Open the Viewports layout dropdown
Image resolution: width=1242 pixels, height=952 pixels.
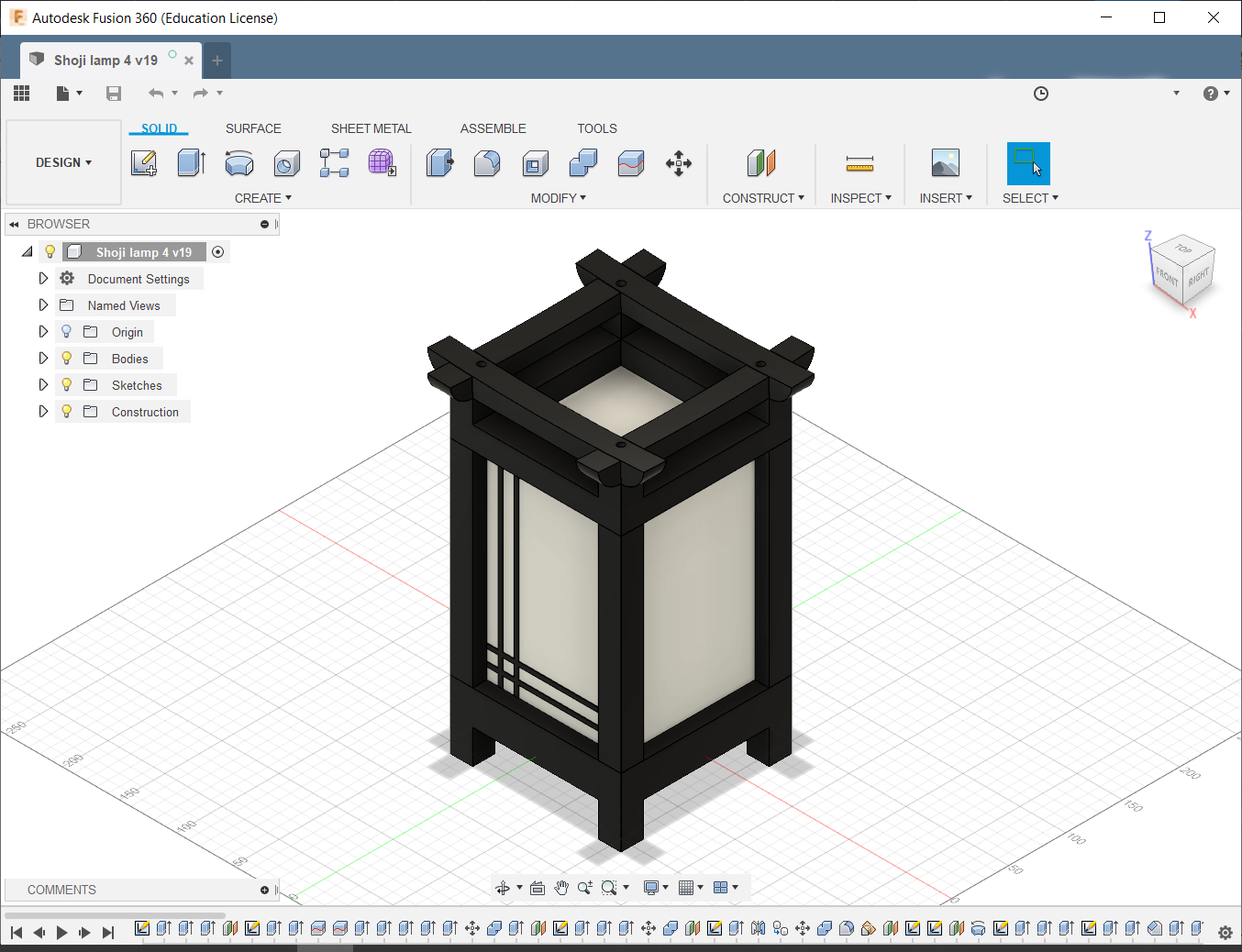coord(726,888)
